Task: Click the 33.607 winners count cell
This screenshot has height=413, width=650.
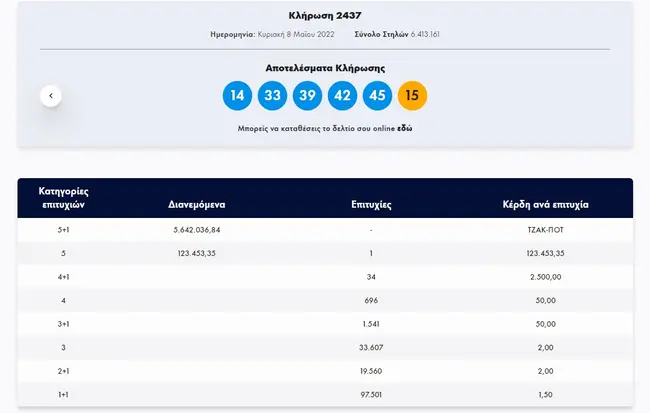Action: point(370,346)
